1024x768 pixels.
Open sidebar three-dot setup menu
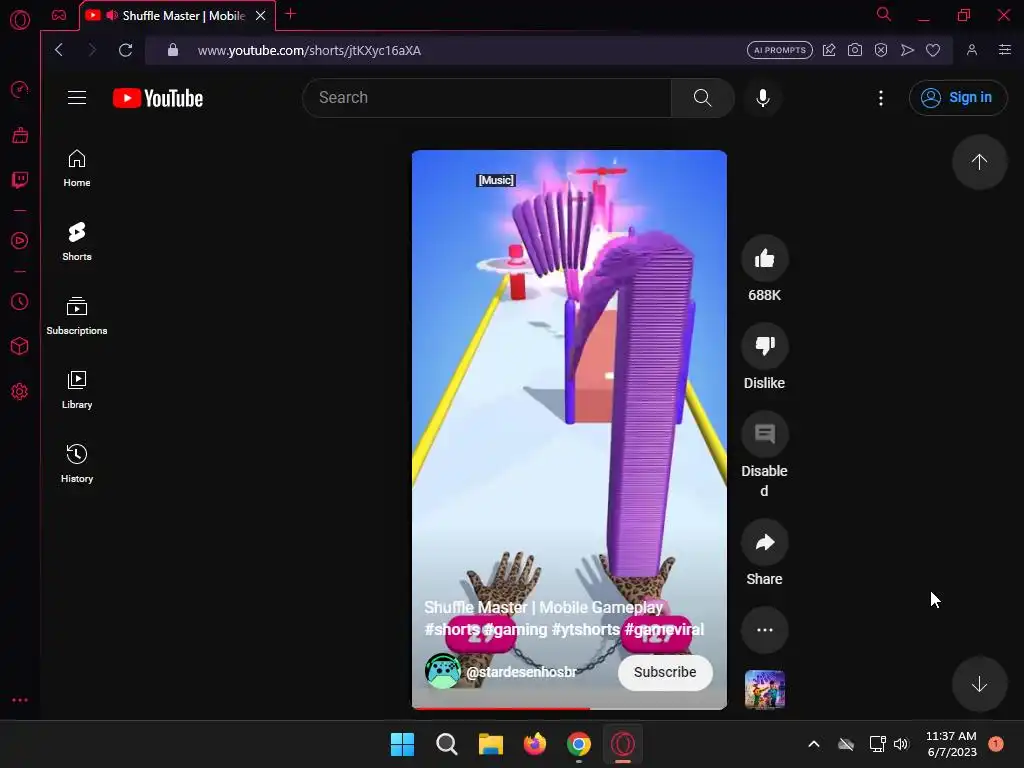pos(20,700)
